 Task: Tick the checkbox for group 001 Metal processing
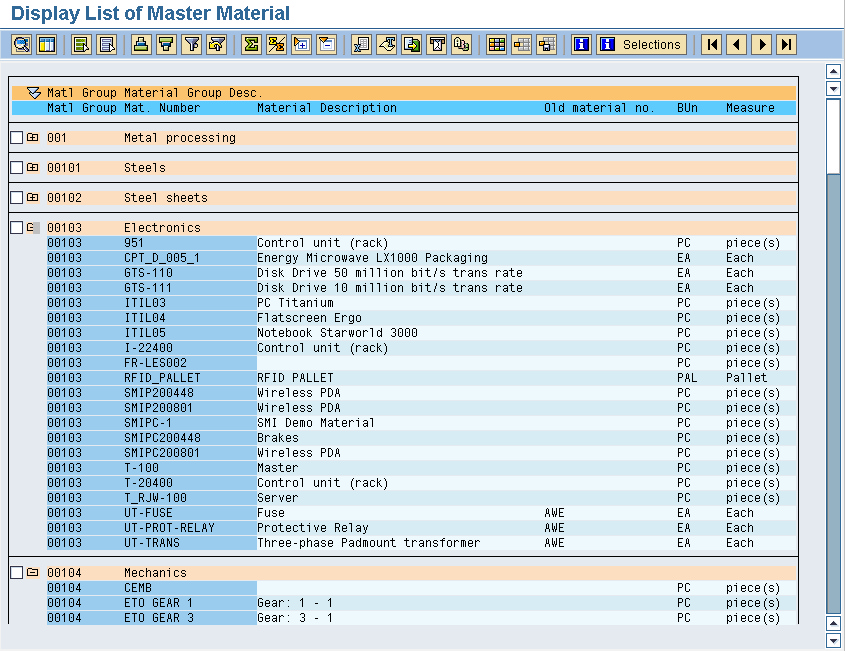pyautogui.click(x=17, y=138)
